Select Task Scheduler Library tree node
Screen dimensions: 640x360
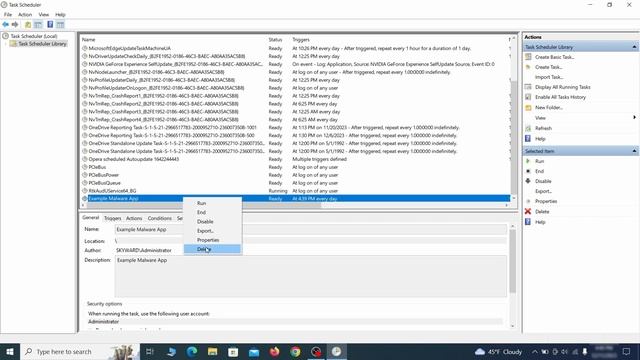pyautogui.click(x=42, y=44)
